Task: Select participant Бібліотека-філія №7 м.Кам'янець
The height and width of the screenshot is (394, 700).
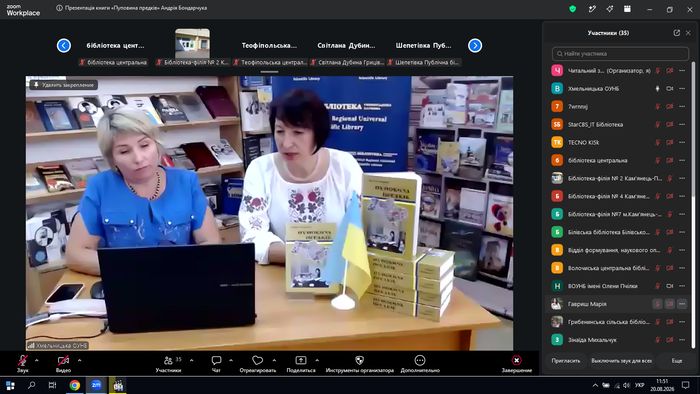Action: (x=617, y=214)
